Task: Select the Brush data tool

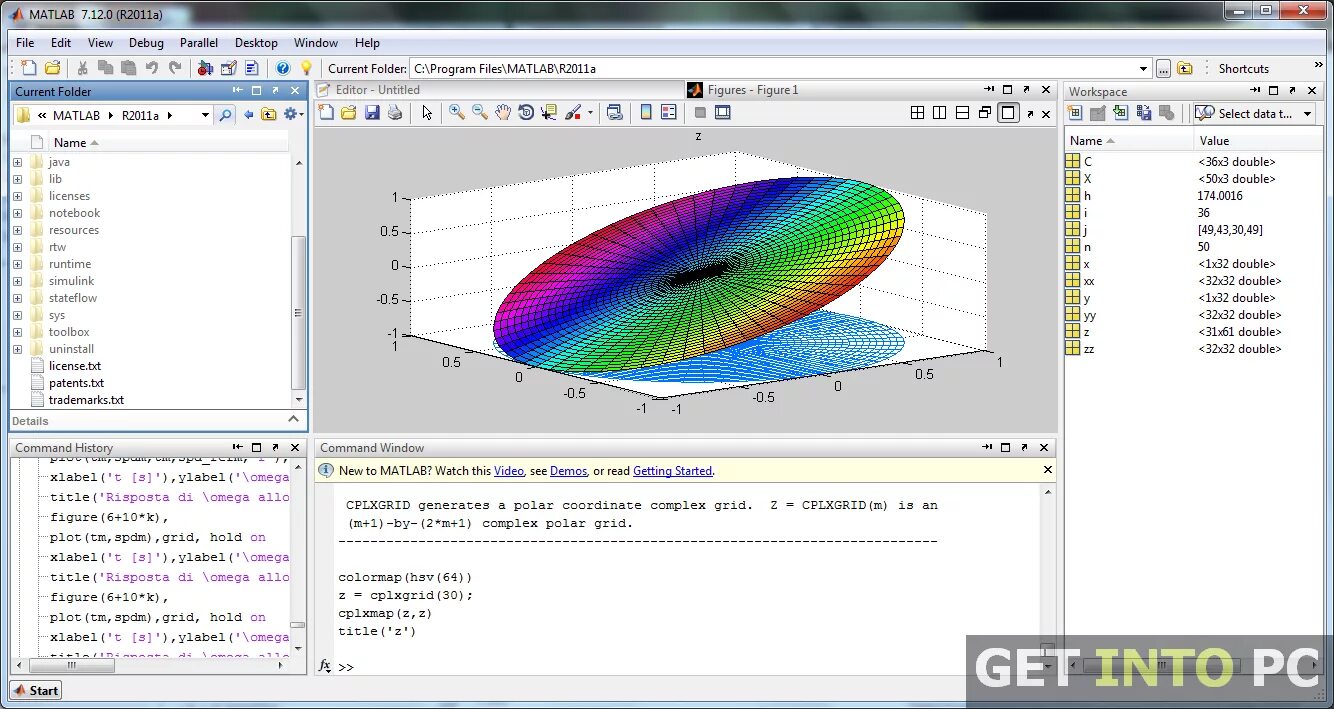Action: click(x=573, y=112)
